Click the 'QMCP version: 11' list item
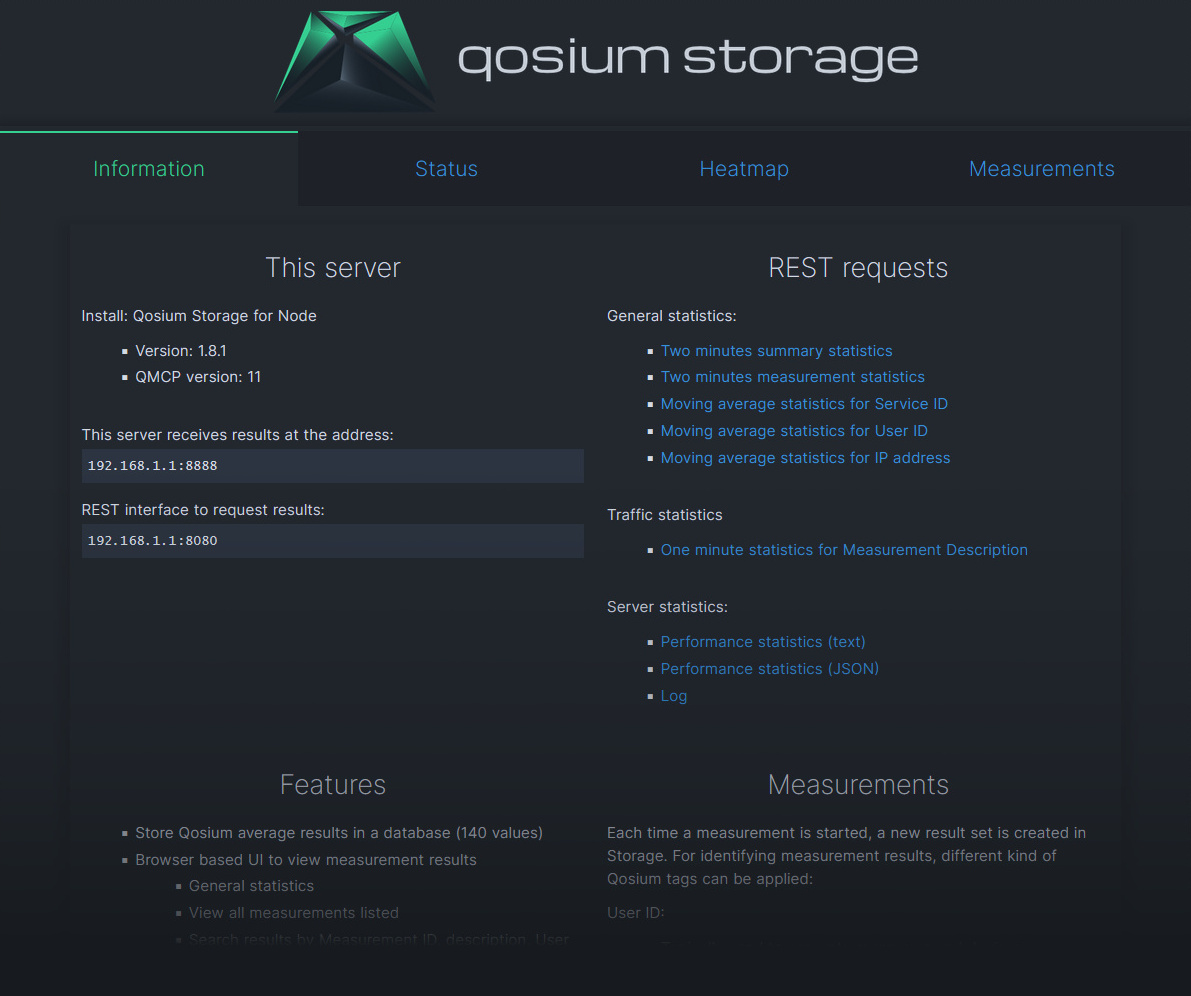 click(x=197, y=377)
